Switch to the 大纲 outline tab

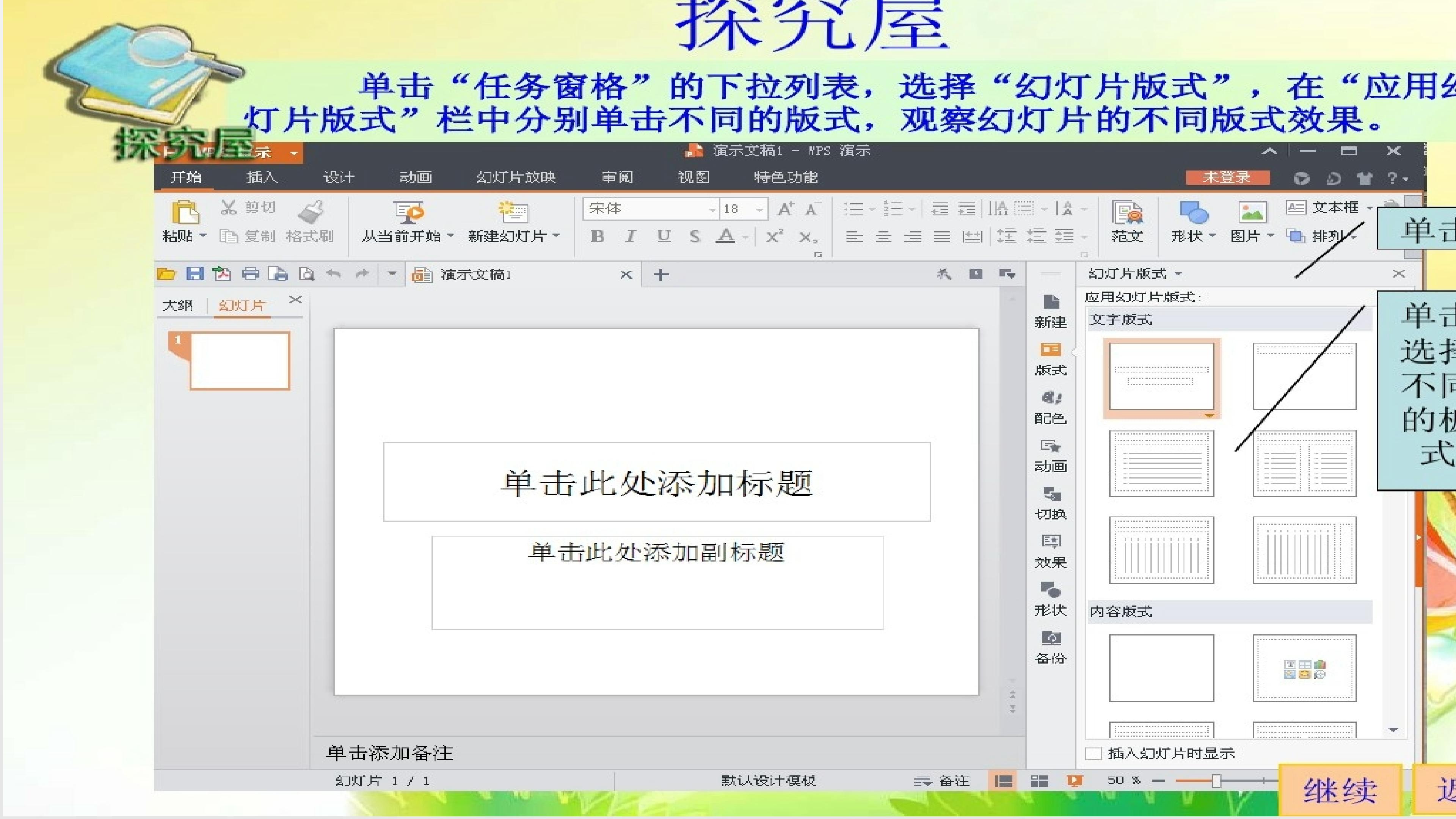177,306
